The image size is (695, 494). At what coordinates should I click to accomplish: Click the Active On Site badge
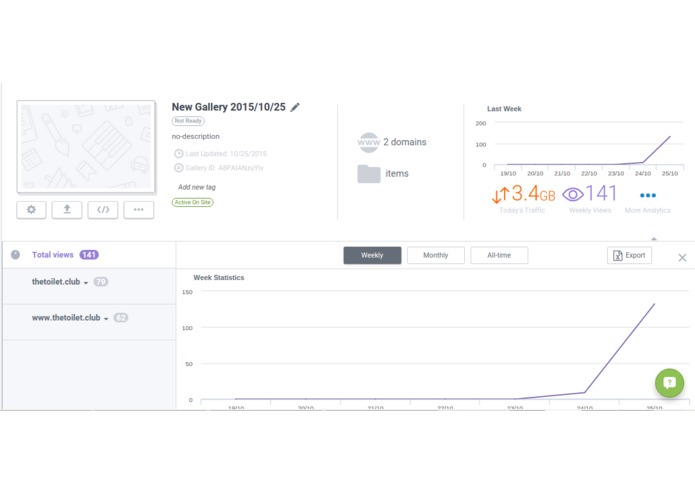point(192,202)
